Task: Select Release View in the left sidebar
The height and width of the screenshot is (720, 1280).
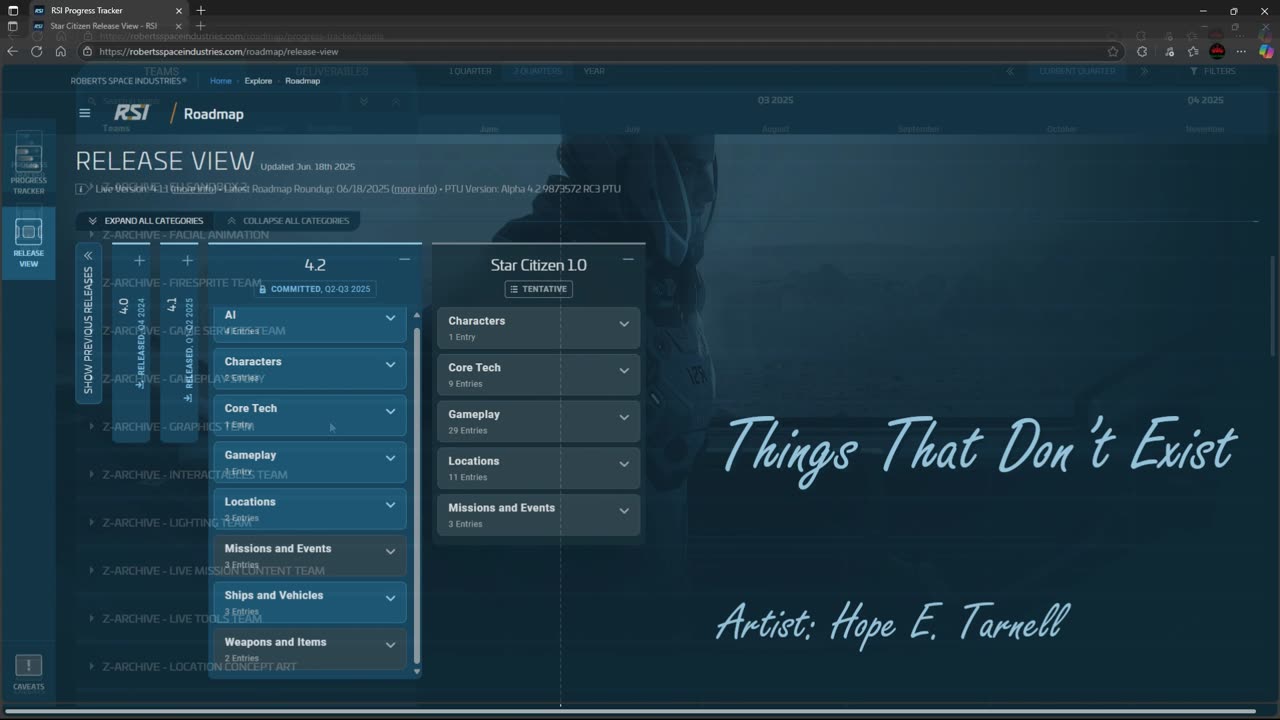Action: tap(29, 243)
